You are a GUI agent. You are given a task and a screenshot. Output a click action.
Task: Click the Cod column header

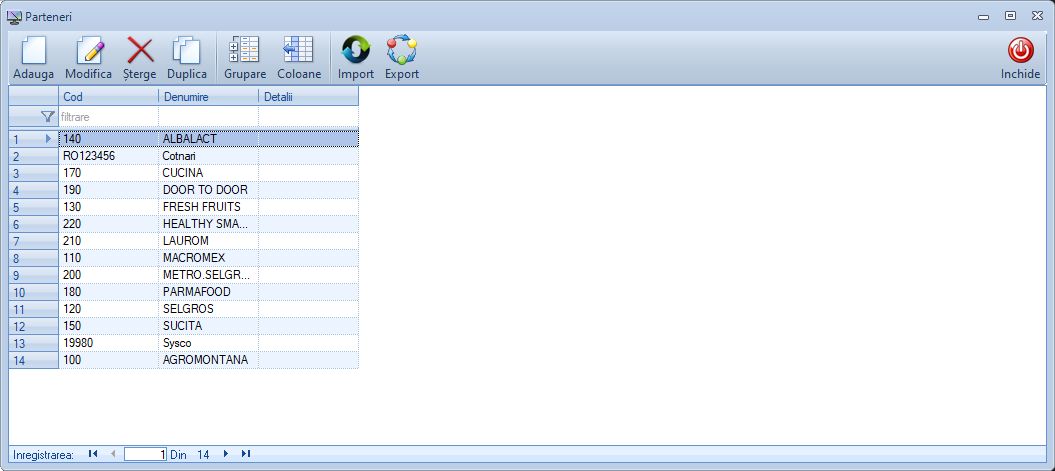click(109, 97)
